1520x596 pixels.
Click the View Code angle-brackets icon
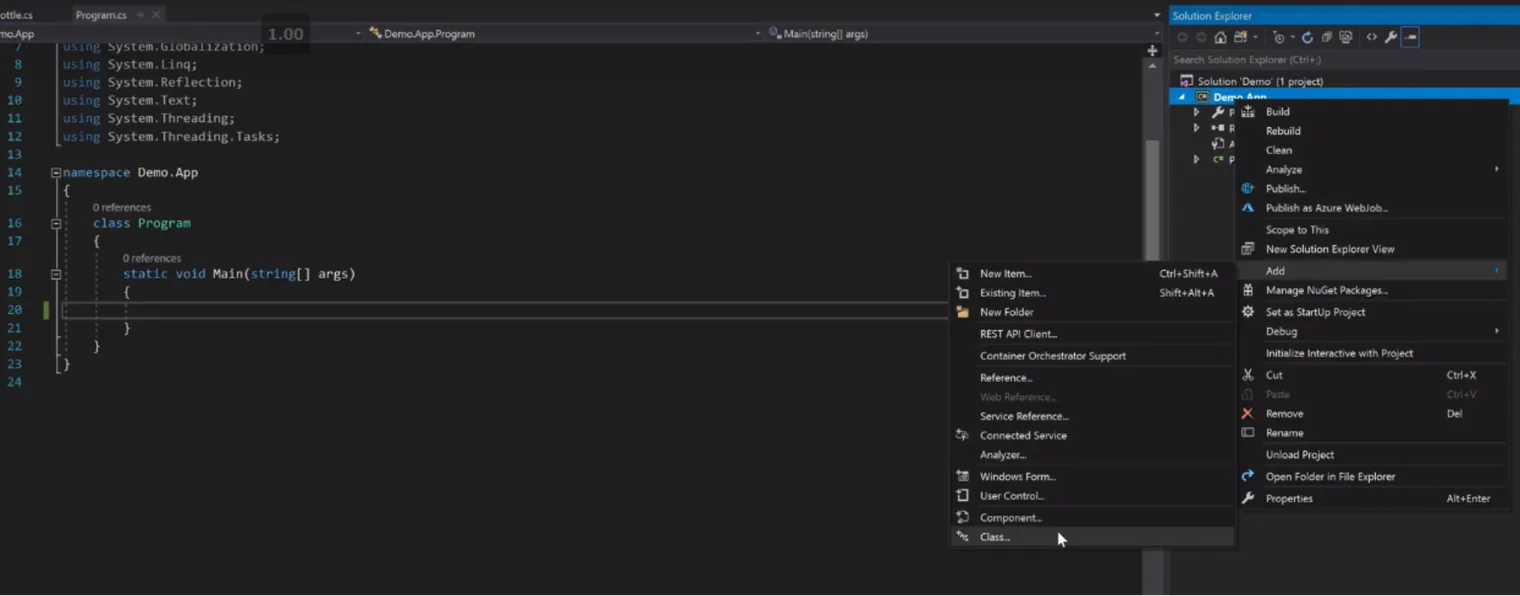pyautogui.click(x=1372, y=37)
